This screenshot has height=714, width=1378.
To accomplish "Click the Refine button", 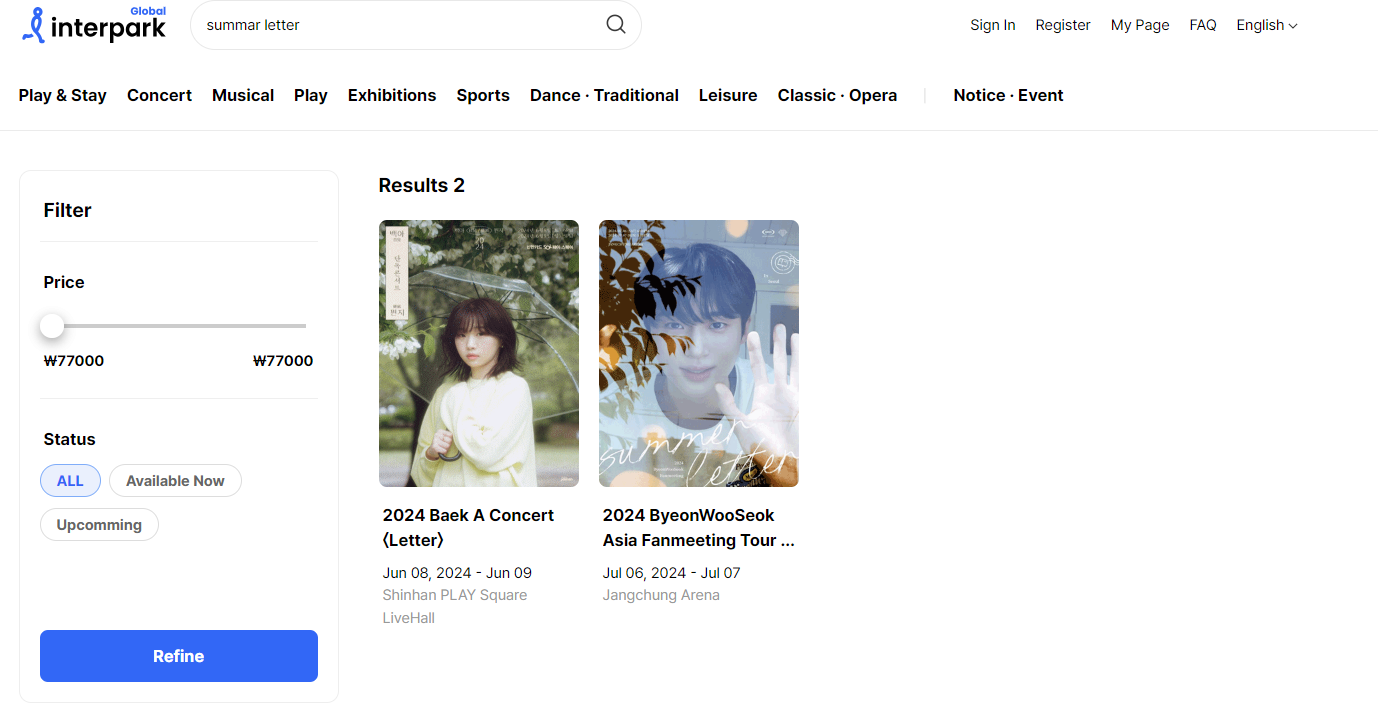I will [x=179, y=656].
